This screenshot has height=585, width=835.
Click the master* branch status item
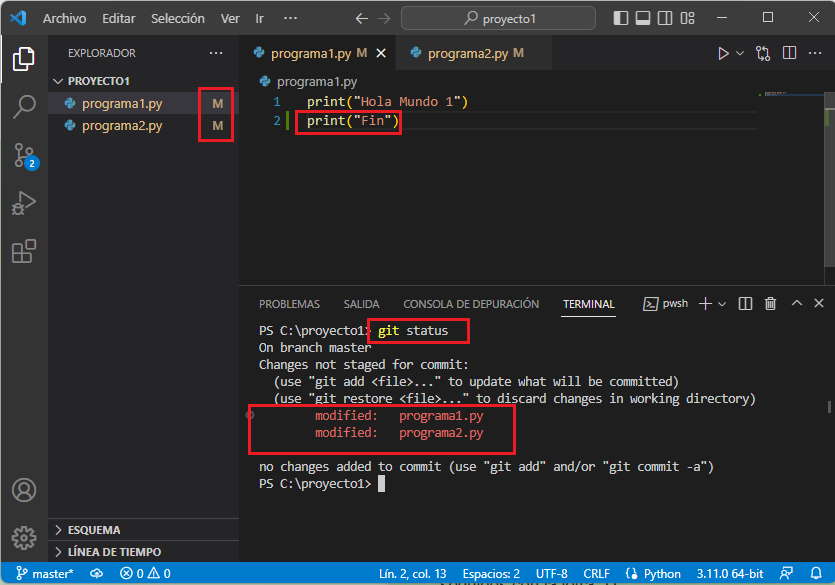click(44, 573)
